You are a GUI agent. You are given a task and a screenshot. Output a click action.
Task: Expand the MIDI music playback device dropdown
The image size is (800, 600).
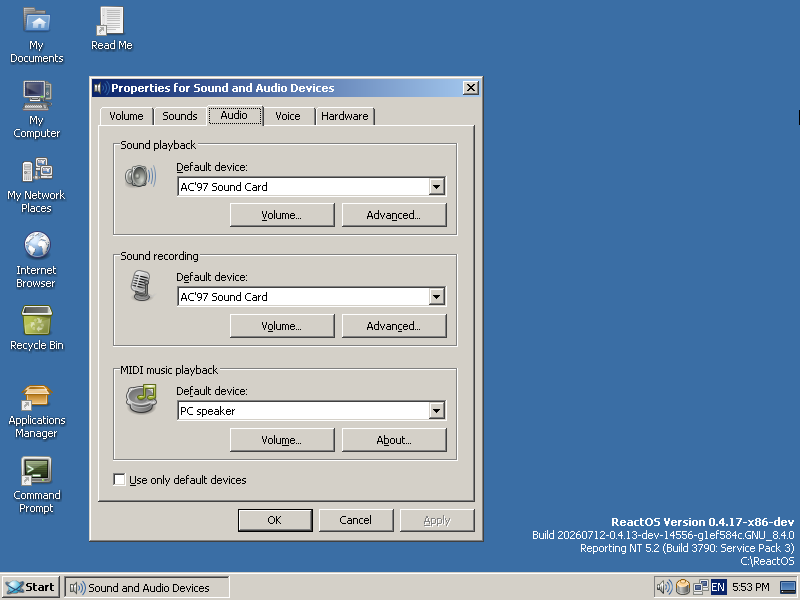coord(436,411)
